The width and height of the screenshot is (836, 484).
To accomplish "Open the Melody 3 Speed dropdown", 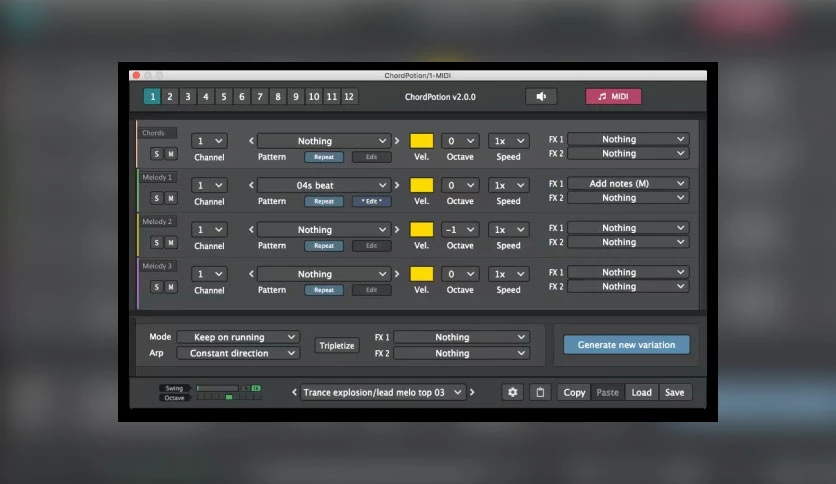I will pyautogui.click(x=509, y=273).
